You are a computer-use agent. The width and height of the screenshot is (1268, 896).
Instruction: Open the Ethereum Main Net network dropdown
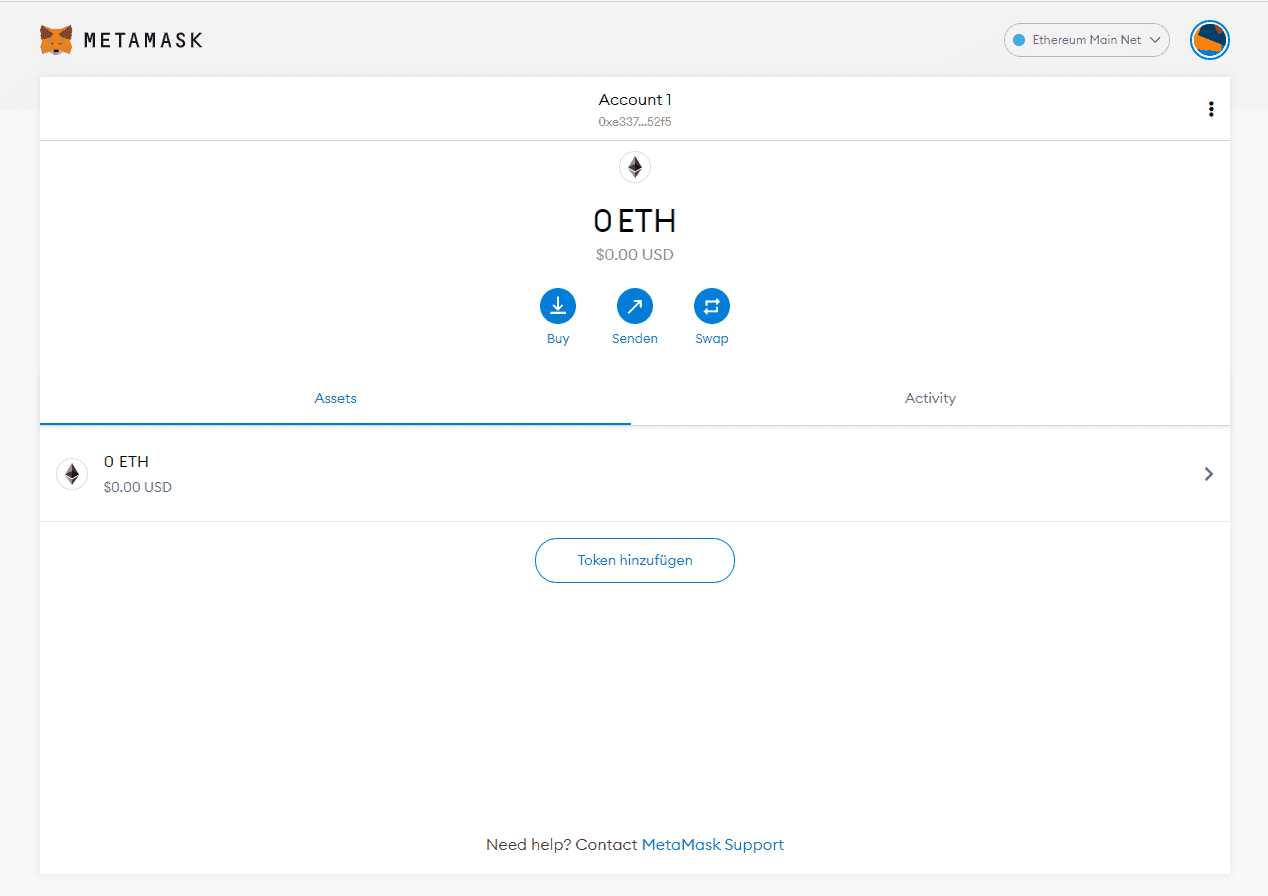click(x=1086, y=40)
